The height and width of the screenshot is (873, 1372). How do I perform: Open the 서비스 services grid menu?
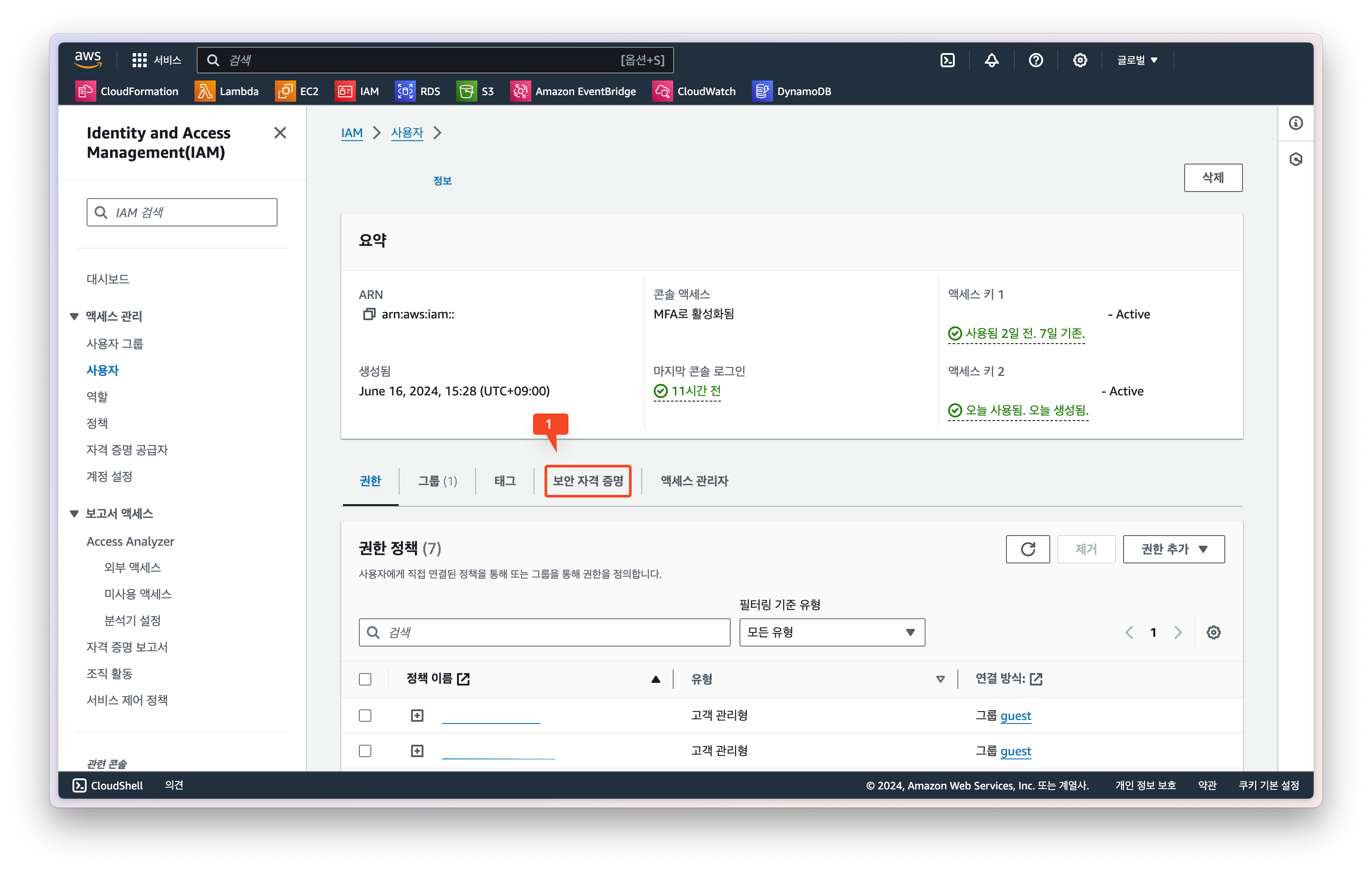(156, 60)
